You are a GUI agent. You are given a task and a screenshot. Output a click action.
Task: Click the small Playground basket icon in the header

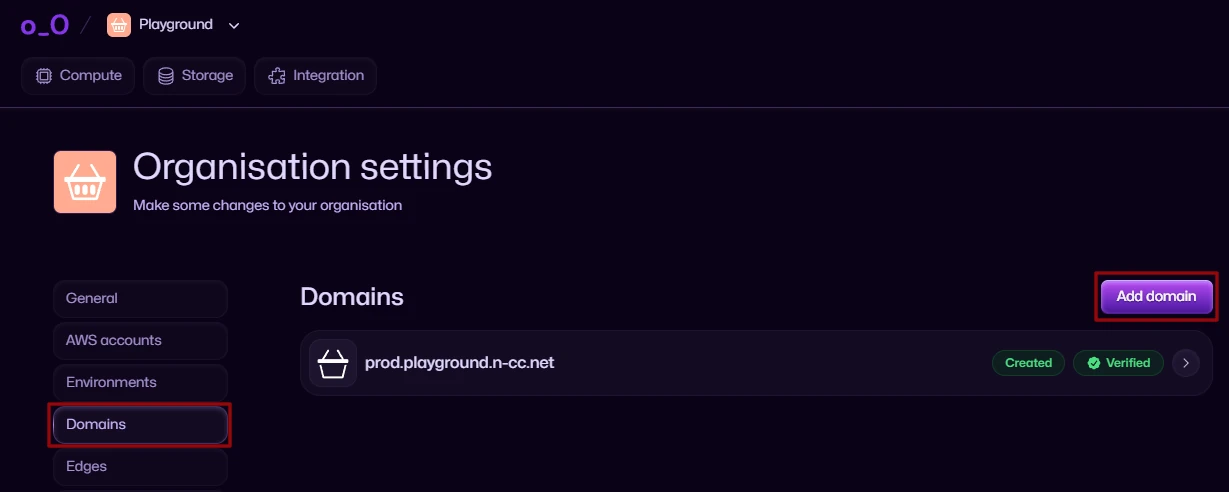point(119,25)
